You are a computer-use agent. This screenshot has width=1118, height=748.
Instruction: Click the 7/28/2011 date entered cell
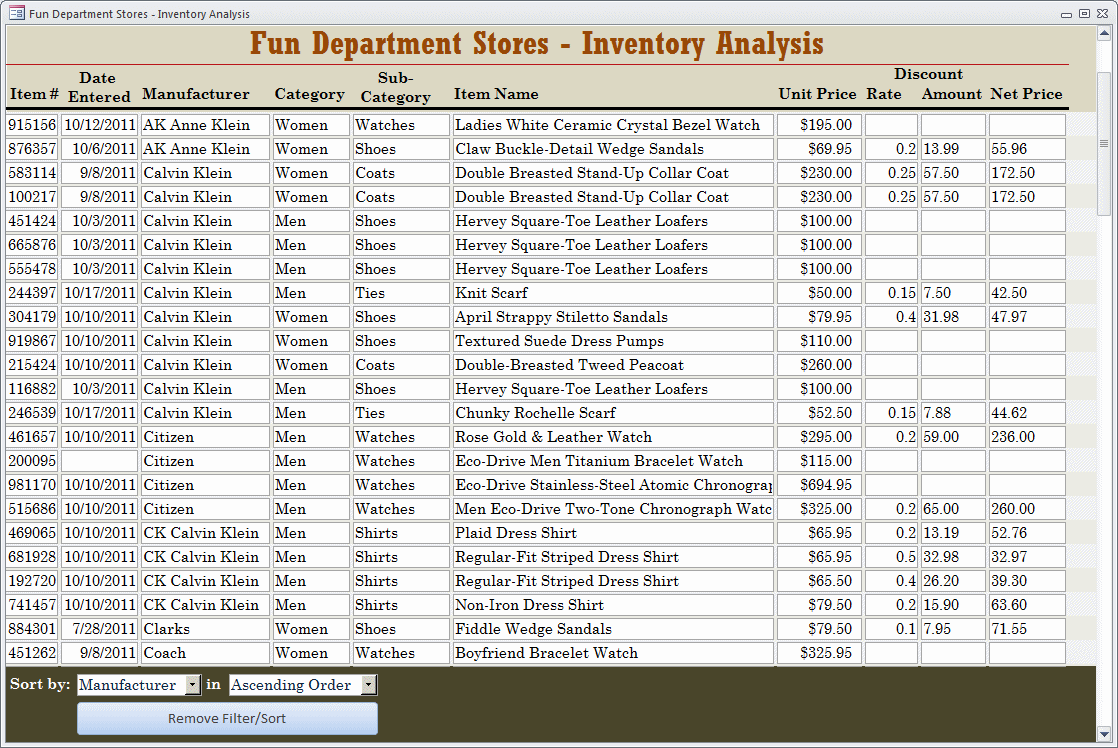pos(99,629)
